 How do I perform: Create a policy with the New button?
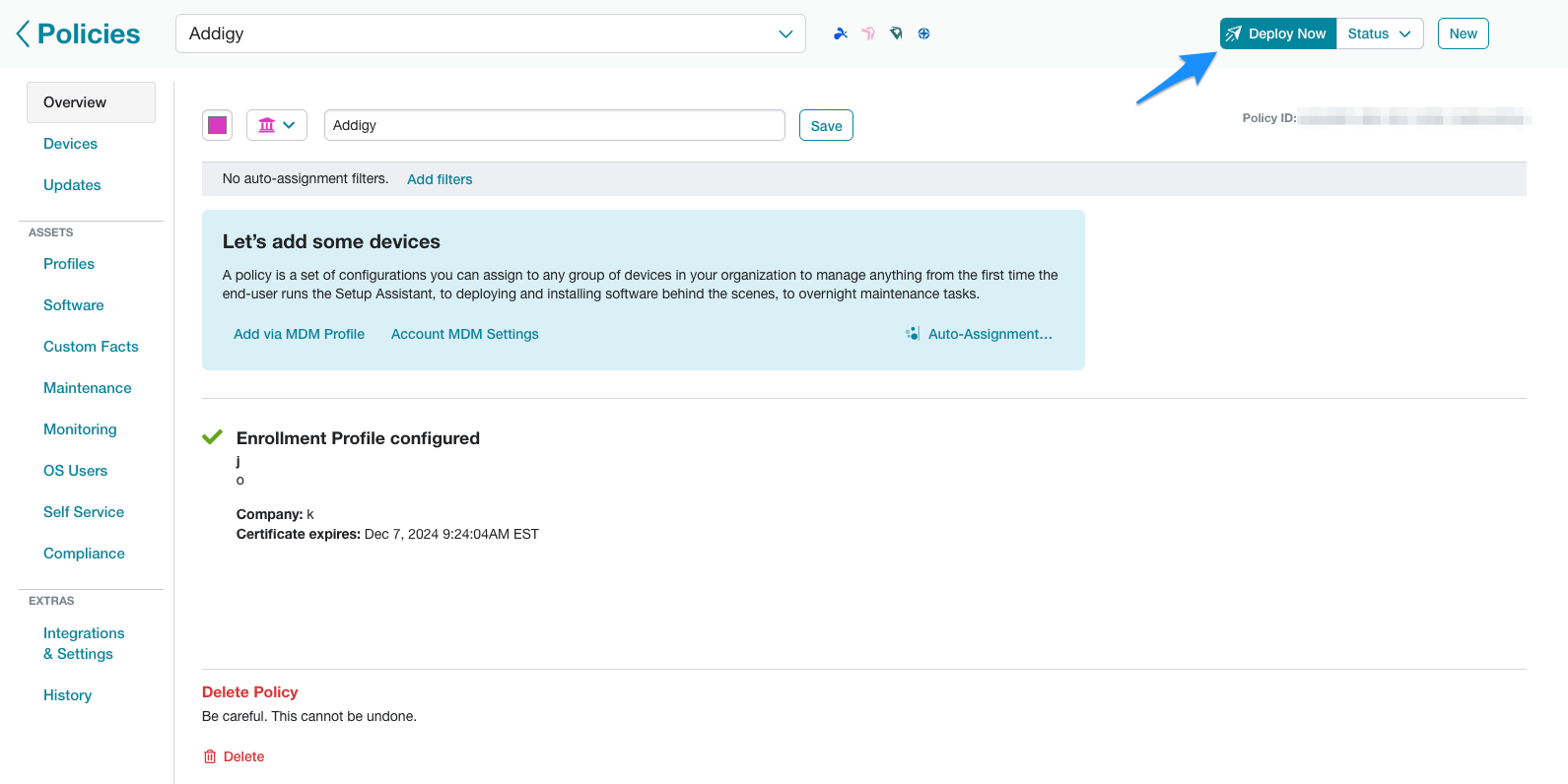click(1463, 33)
